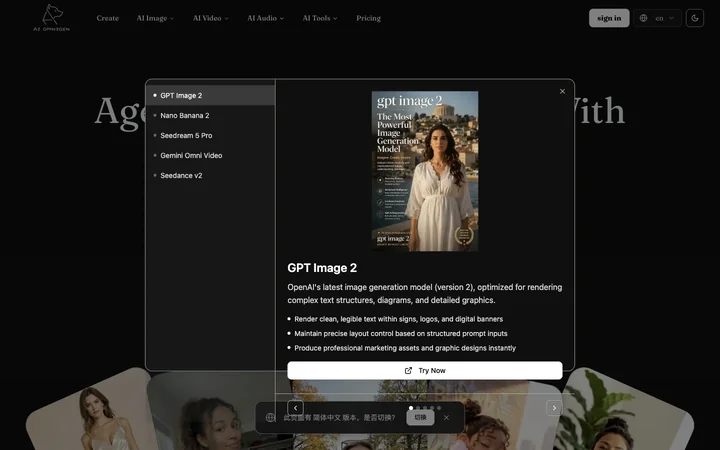Viewport: 720px width, 450px height.
Task: Click the gpt image 2 poster image
Action: (x=425, y=171)
